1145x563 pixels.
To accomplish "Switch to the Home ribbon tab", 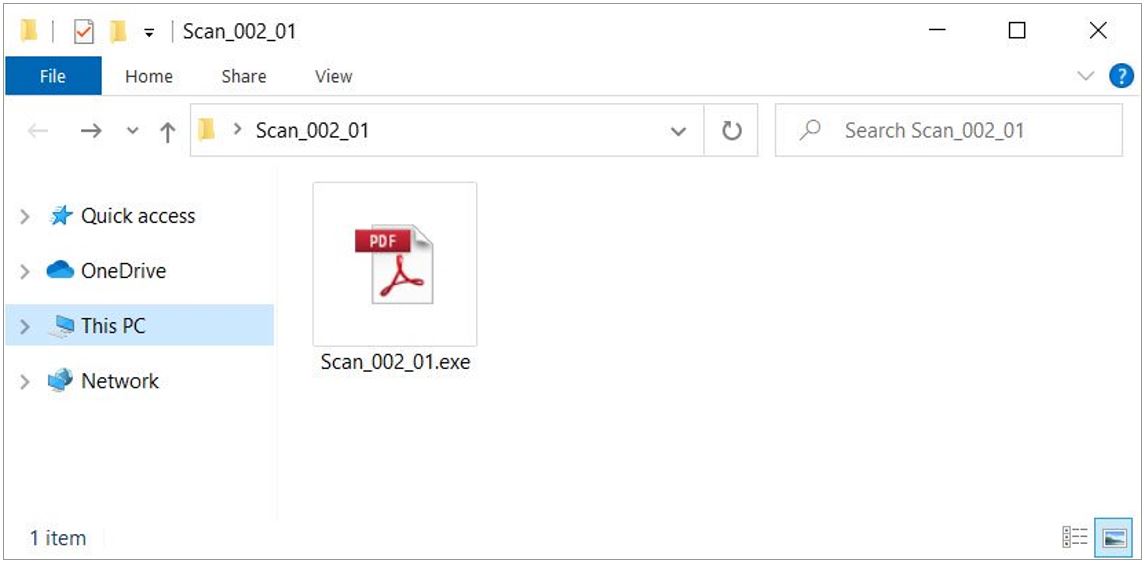I will [x=149, y=76].
